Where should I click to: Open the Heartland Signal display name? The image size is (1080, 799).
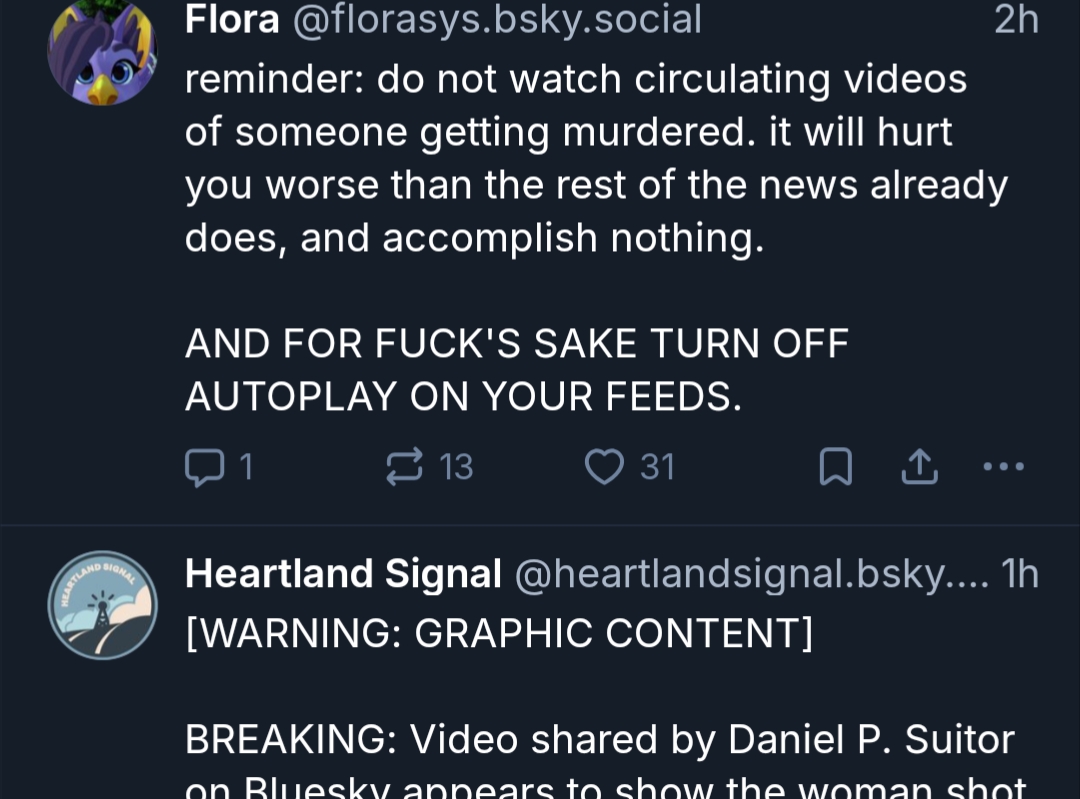pyautogui.click(x=343, y=574)
